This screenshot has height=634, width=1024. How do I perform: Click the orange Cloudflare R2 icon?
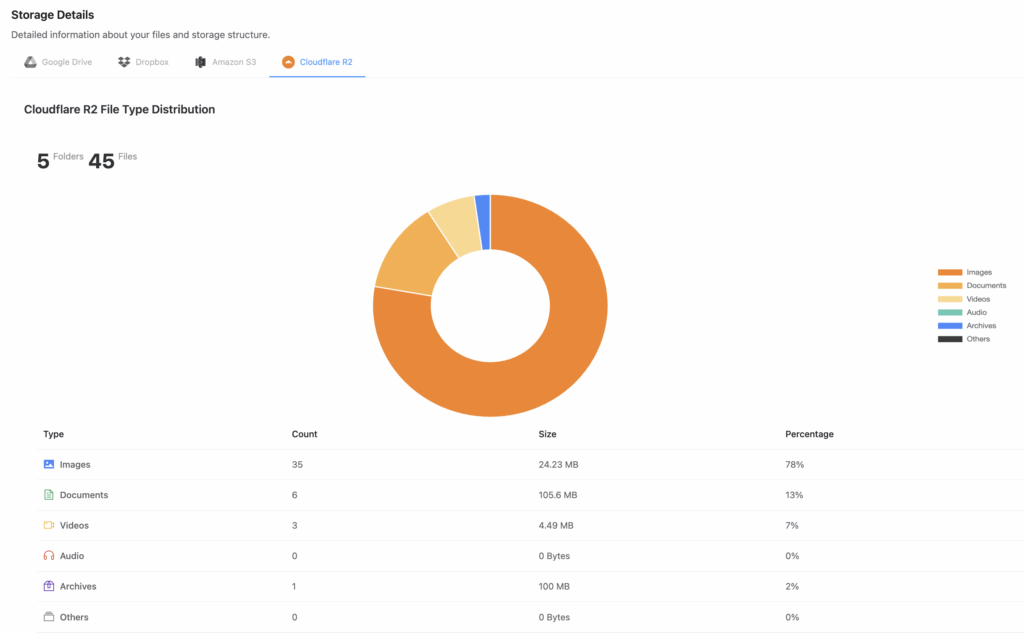pos(288,62)
